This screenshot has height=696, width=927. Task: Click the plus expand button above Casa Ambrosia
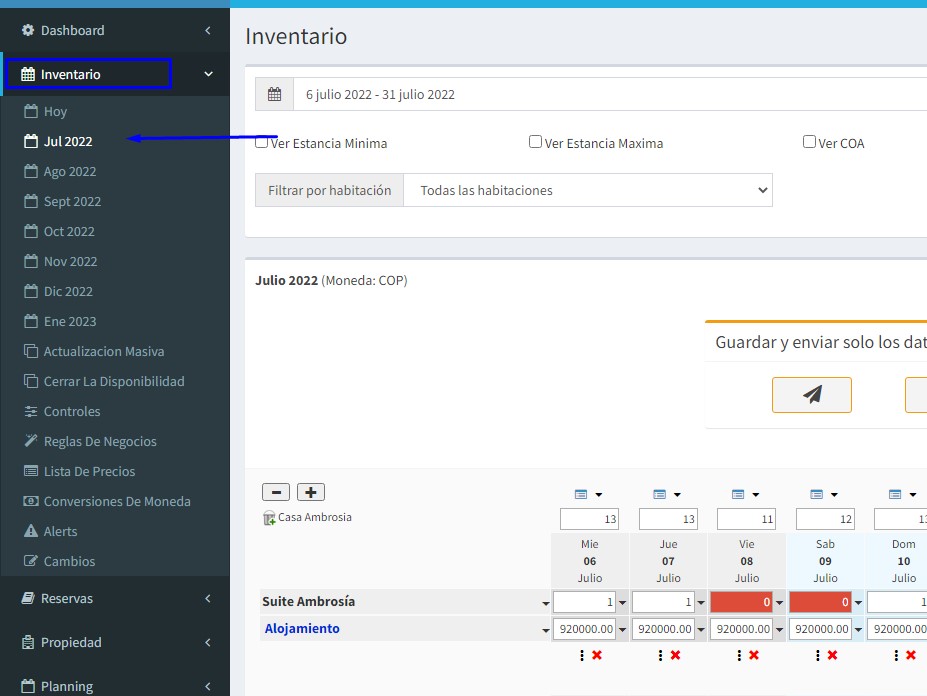pos(311,492)
